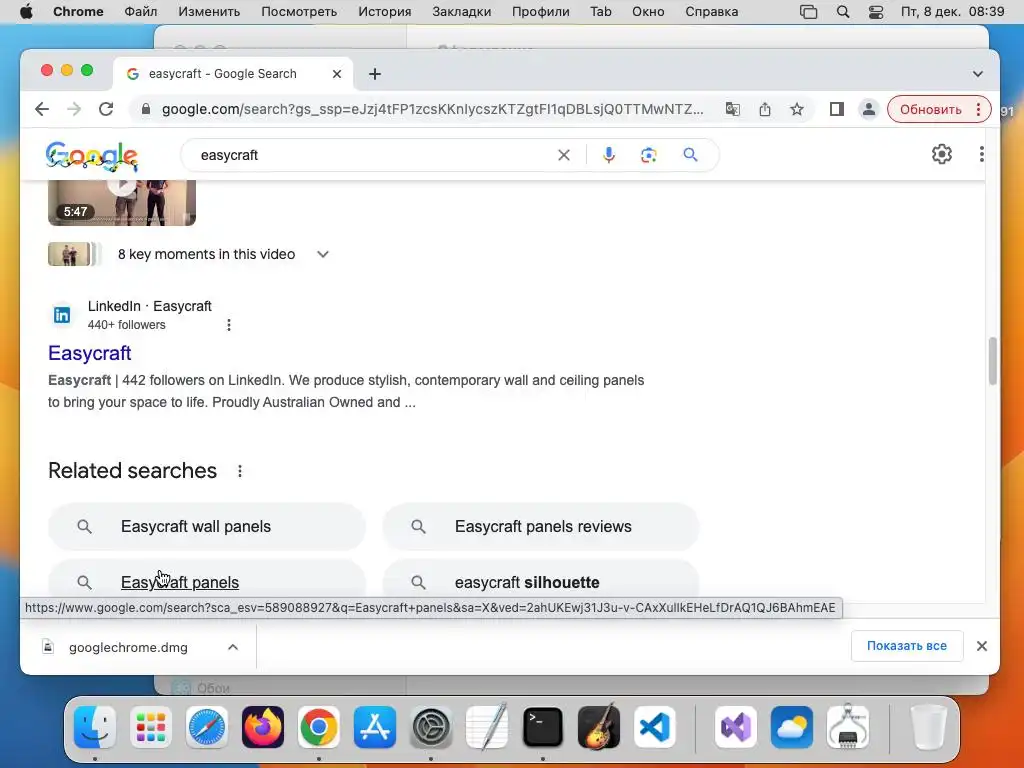Share this page via share icon
The height and width of the screenshot is (768, 1024).
click(765, 109)
